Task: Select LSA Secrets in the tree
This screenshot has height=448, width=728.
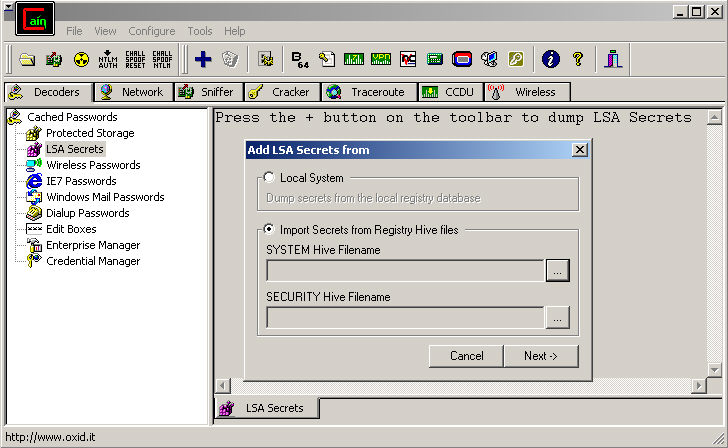Action: tap(75, 149)
